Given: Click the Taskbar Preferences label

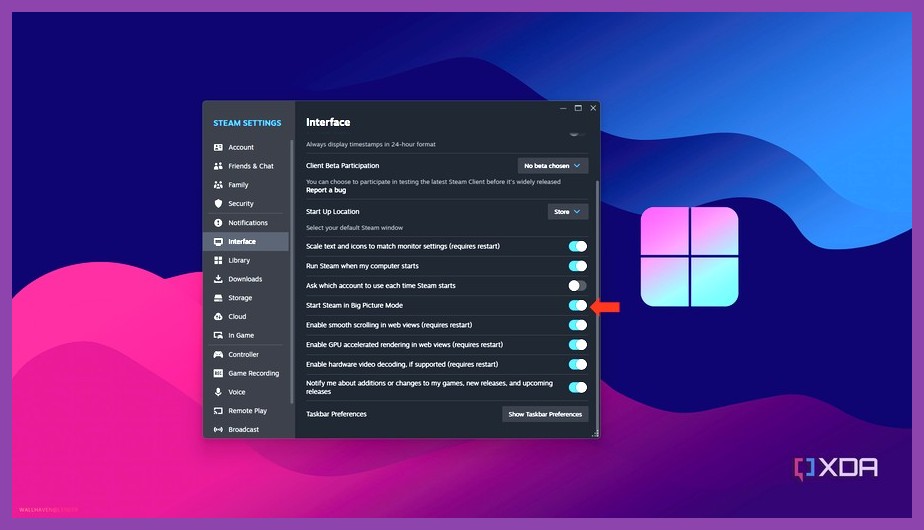Looking at the screenshot, I should click(336, 414).
